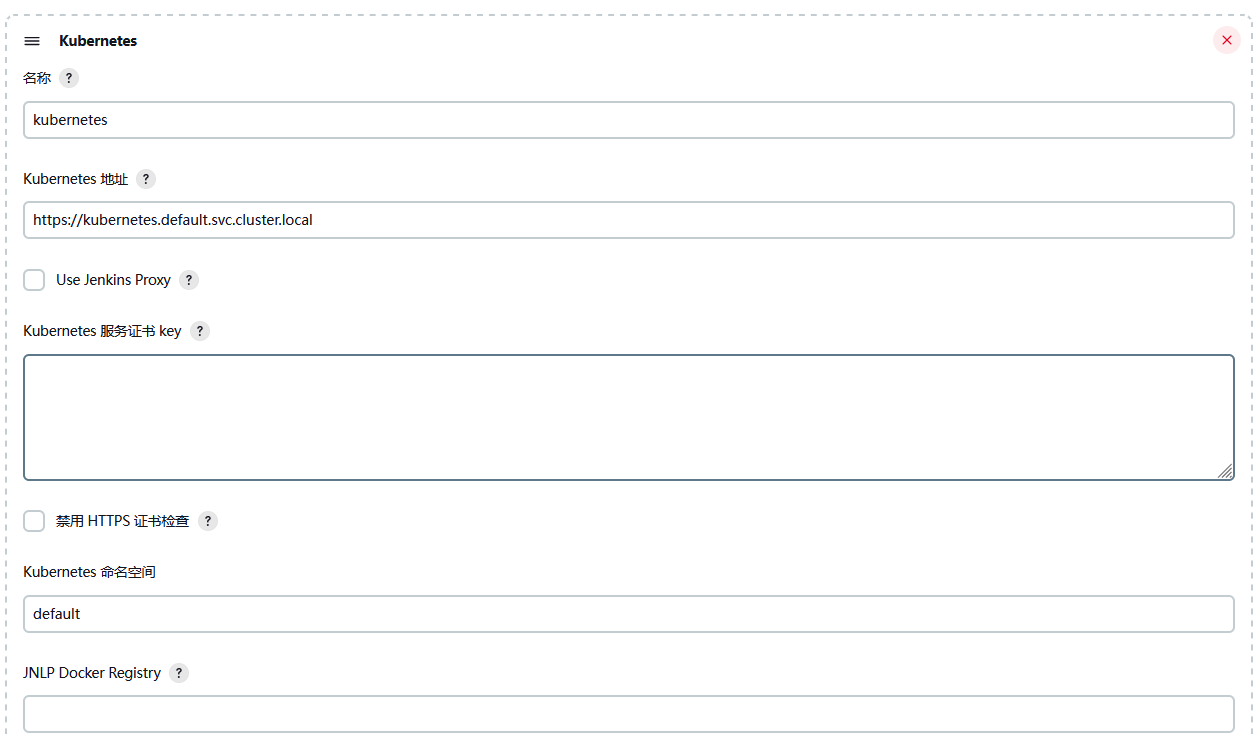Check 禁用 HTTPS 证书检查 option
Viewport: 1256px width, 734px height.
coord(34,521)
